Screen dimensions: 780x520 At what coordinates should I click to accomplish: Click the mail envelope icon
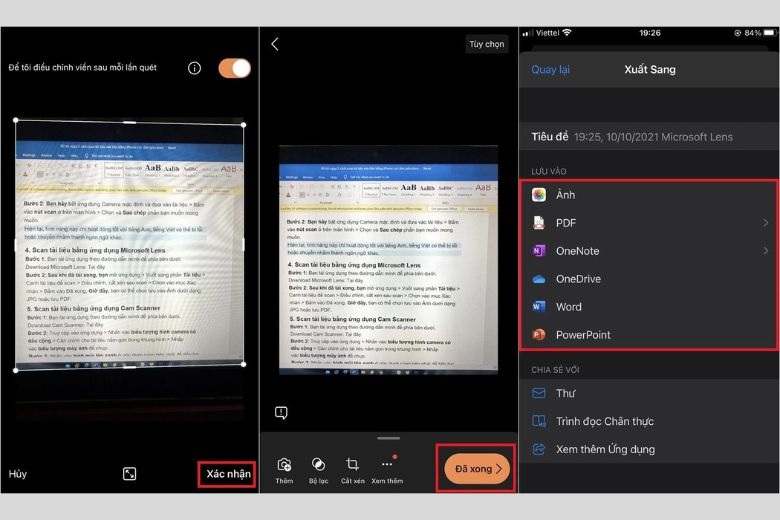pyautogui.click(x=539, y=393)
